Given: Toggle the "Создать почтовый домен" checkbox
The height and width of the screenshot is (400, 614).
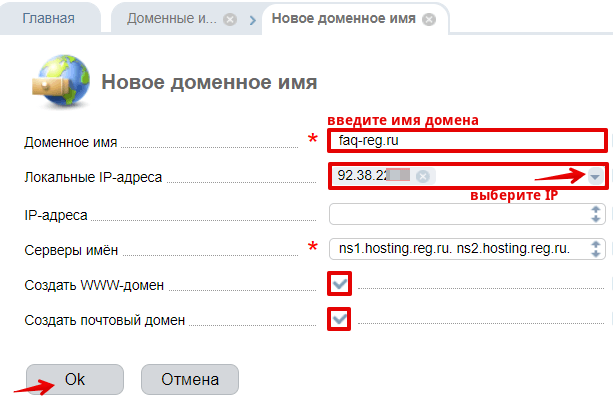Looking at the screenshot, I should click(x=341, y=320).
